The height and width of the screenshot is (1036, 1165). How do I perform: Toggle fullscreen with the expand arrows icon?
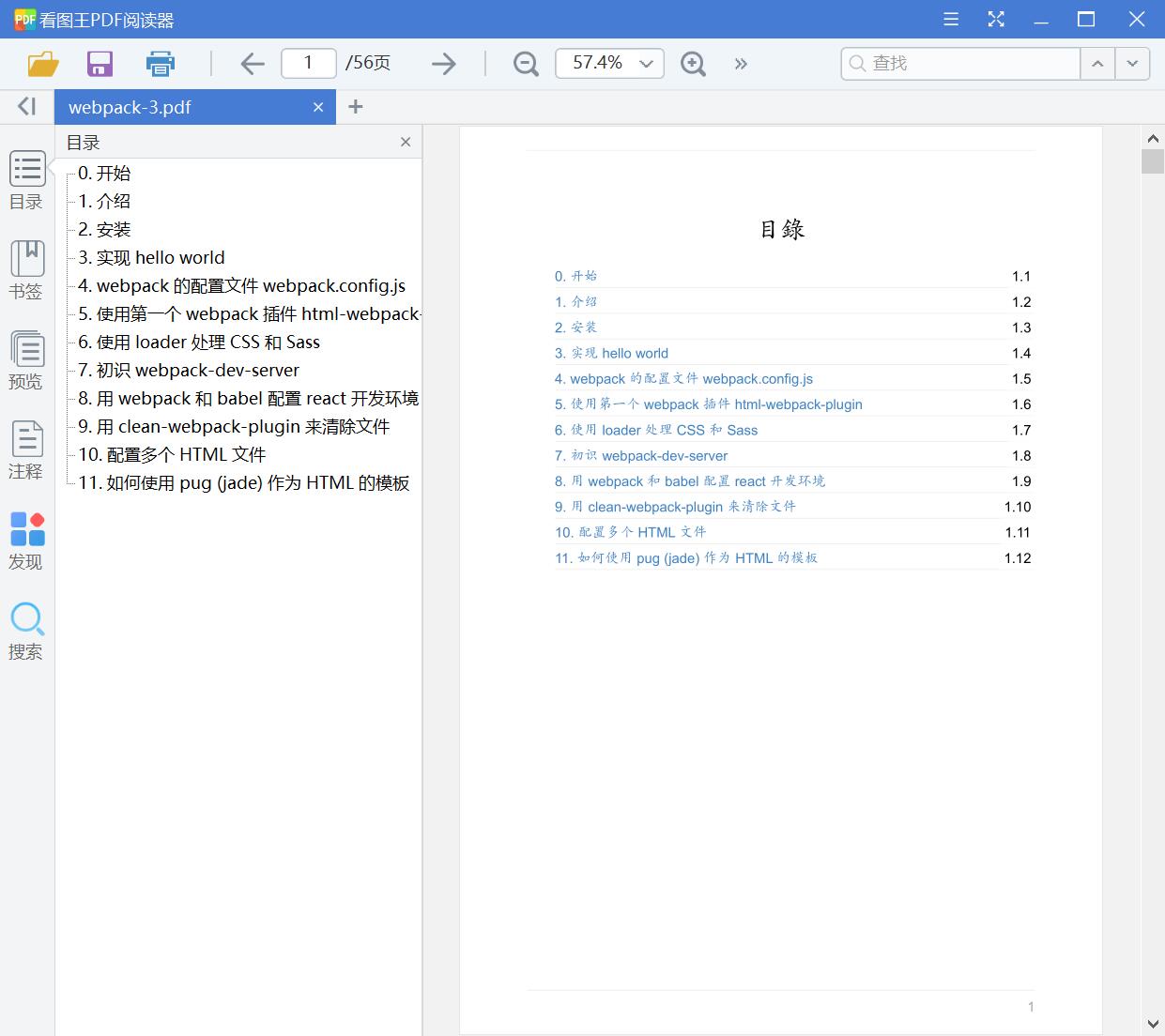coord(996,19)
